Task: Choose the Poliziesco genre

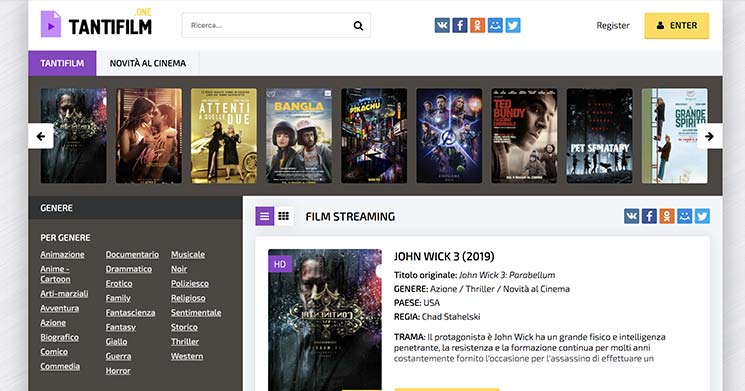Action: coord(190,284)
